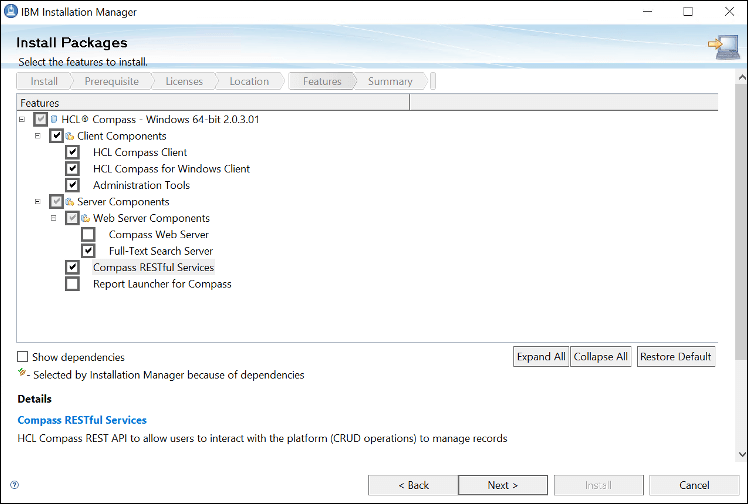Select the Features wizard step
Image resolution: width=748 pixels, height=504 pixels.
[x=322, y=81]
